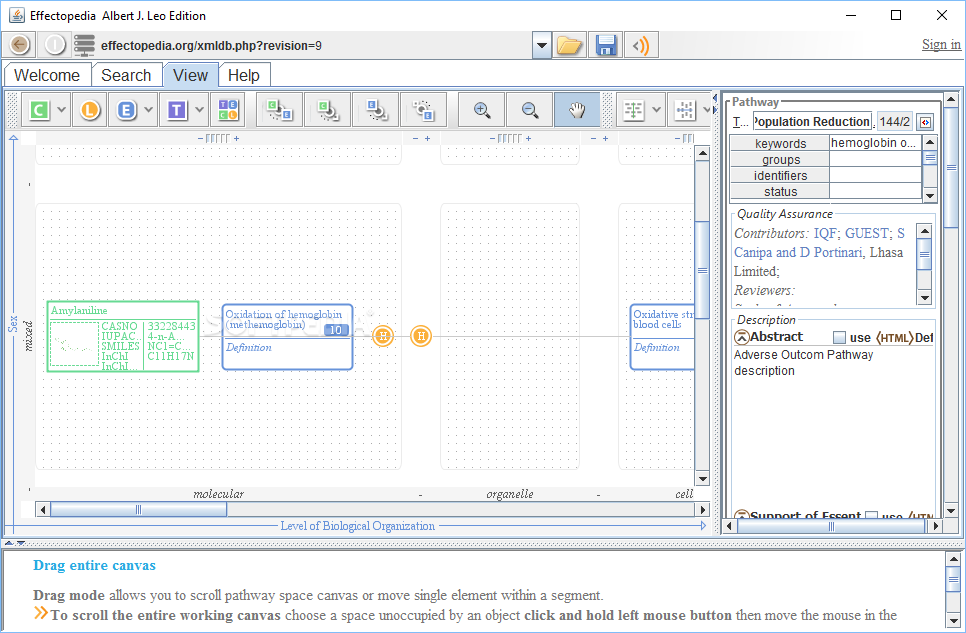
Task: Activate the hand drag tool
Action: tap(577, 110)
